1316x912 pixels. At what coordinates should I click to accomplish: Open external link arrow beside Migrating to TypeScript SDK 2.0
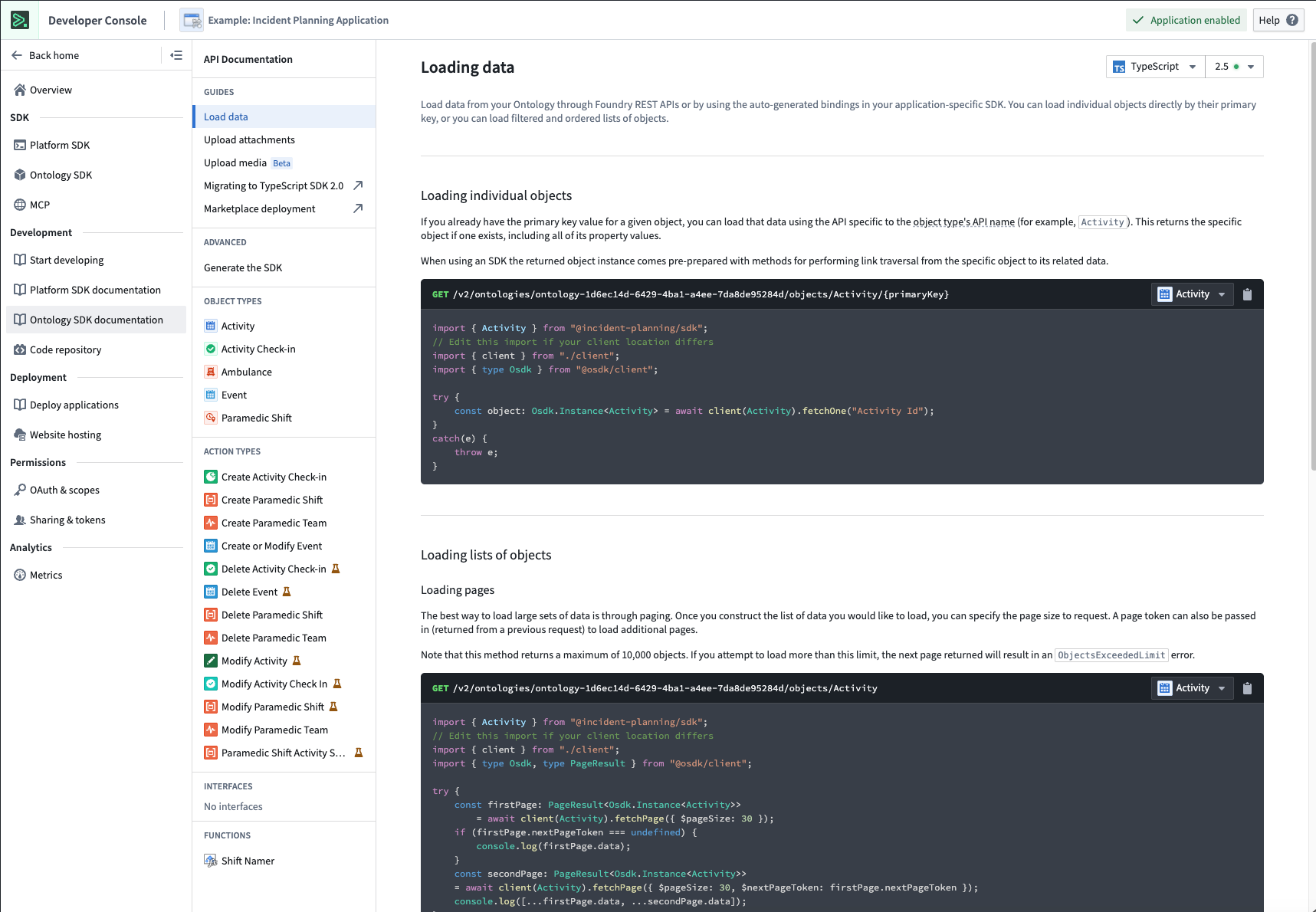pyautogui.click(x=358, y=185)
